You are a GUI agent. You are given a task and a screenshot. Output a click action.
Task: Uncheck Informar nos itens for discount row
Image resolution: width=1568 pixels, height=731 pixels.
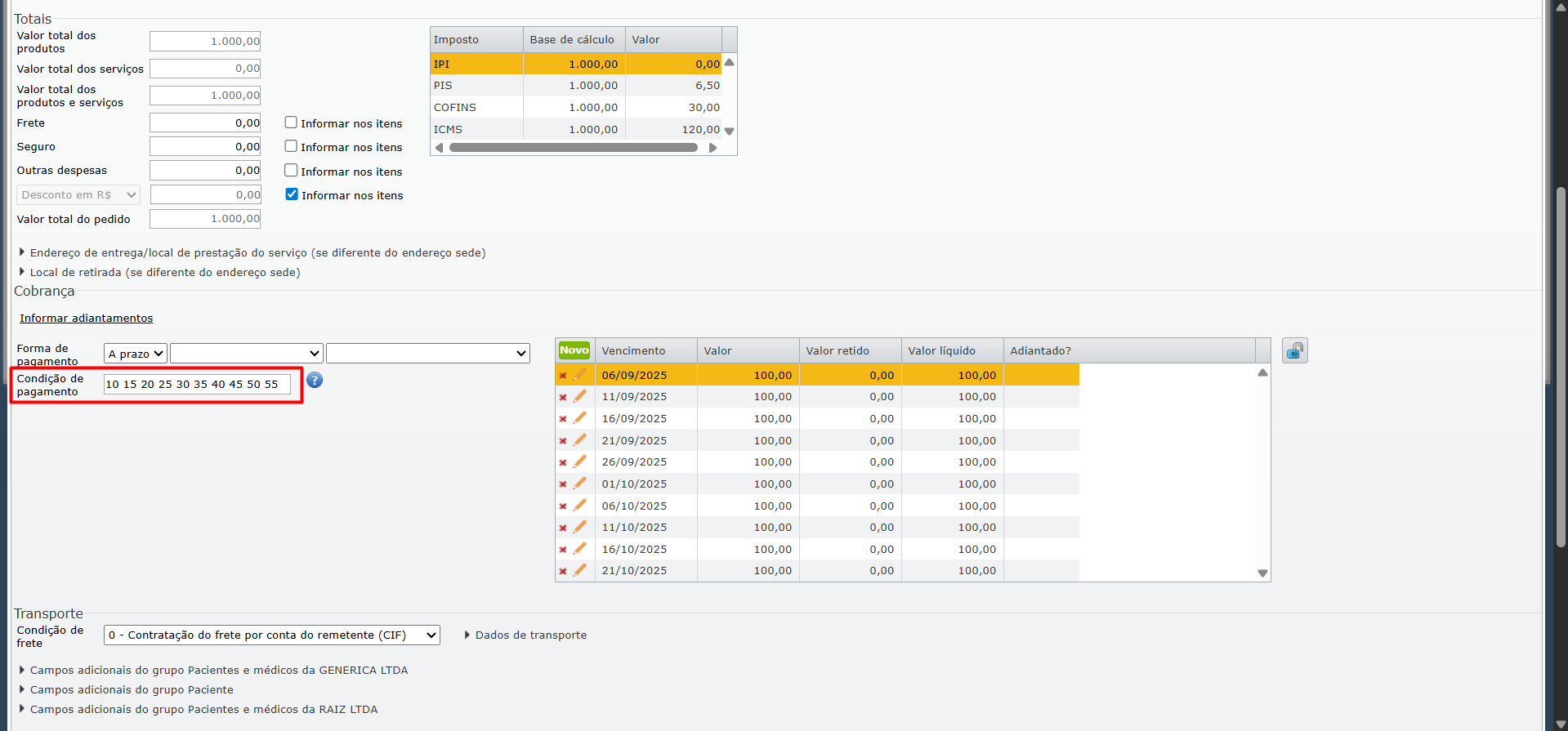pyautogui.click(x=292, y=194)
